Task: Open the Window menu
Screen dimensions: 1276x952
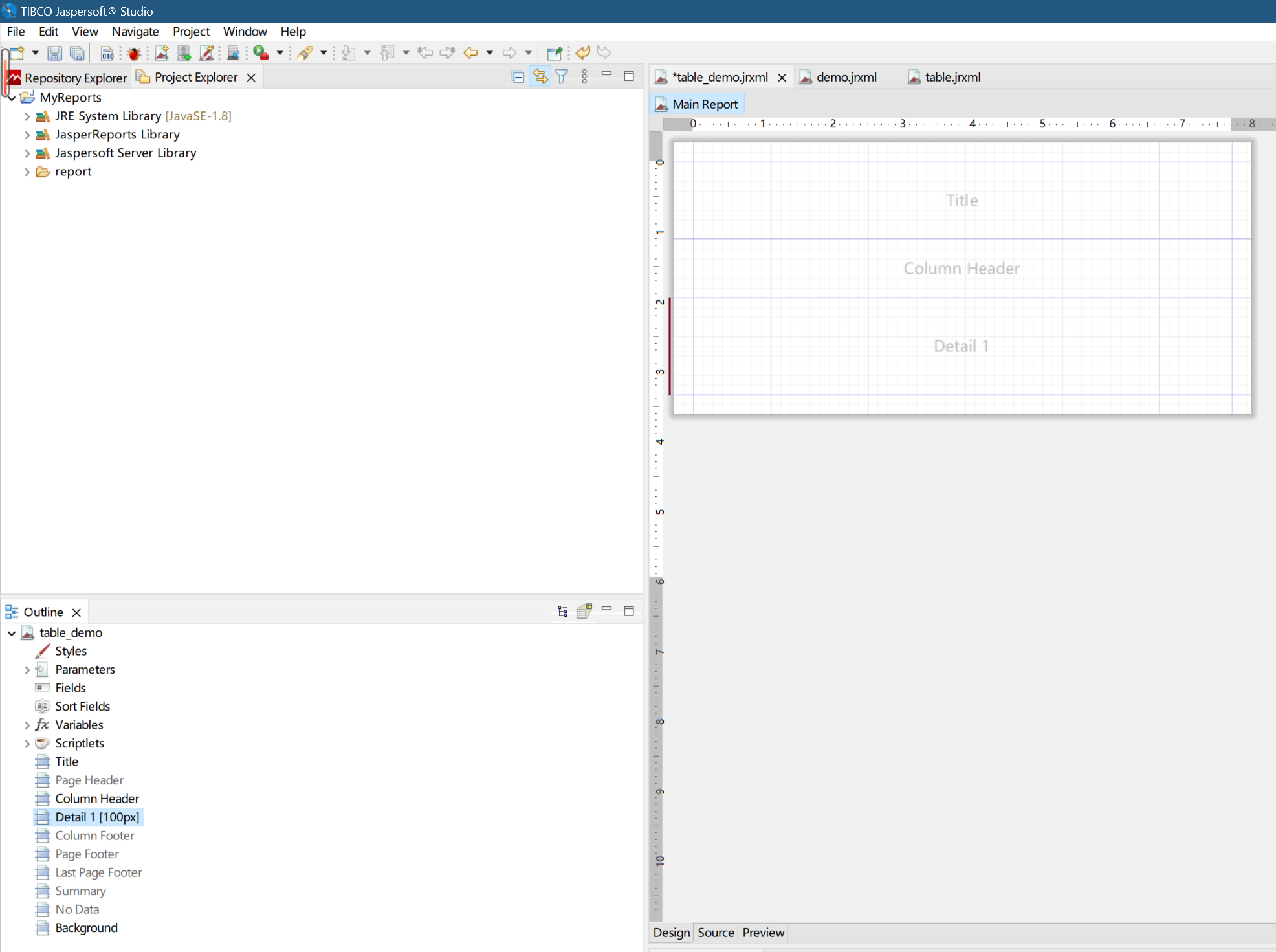Action: 245,31
